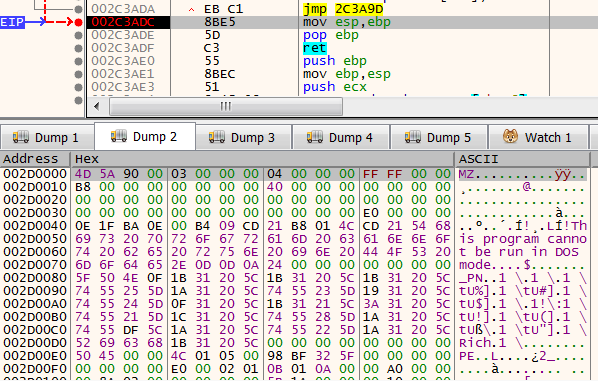This screenshot has height=381, width=598.
Task: Select the 'push ecx' instruction
Action: (335, 87)
